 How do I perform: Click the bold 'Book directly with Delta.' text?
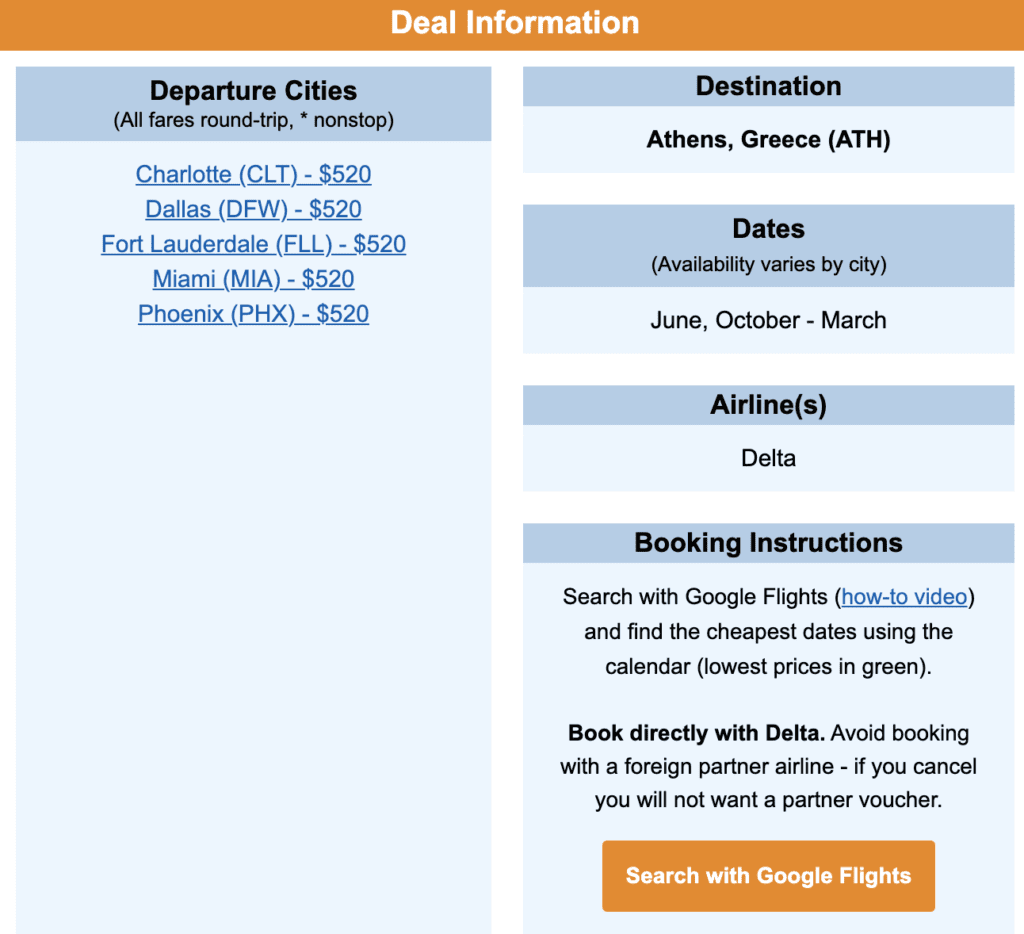[x=696, y=733]
